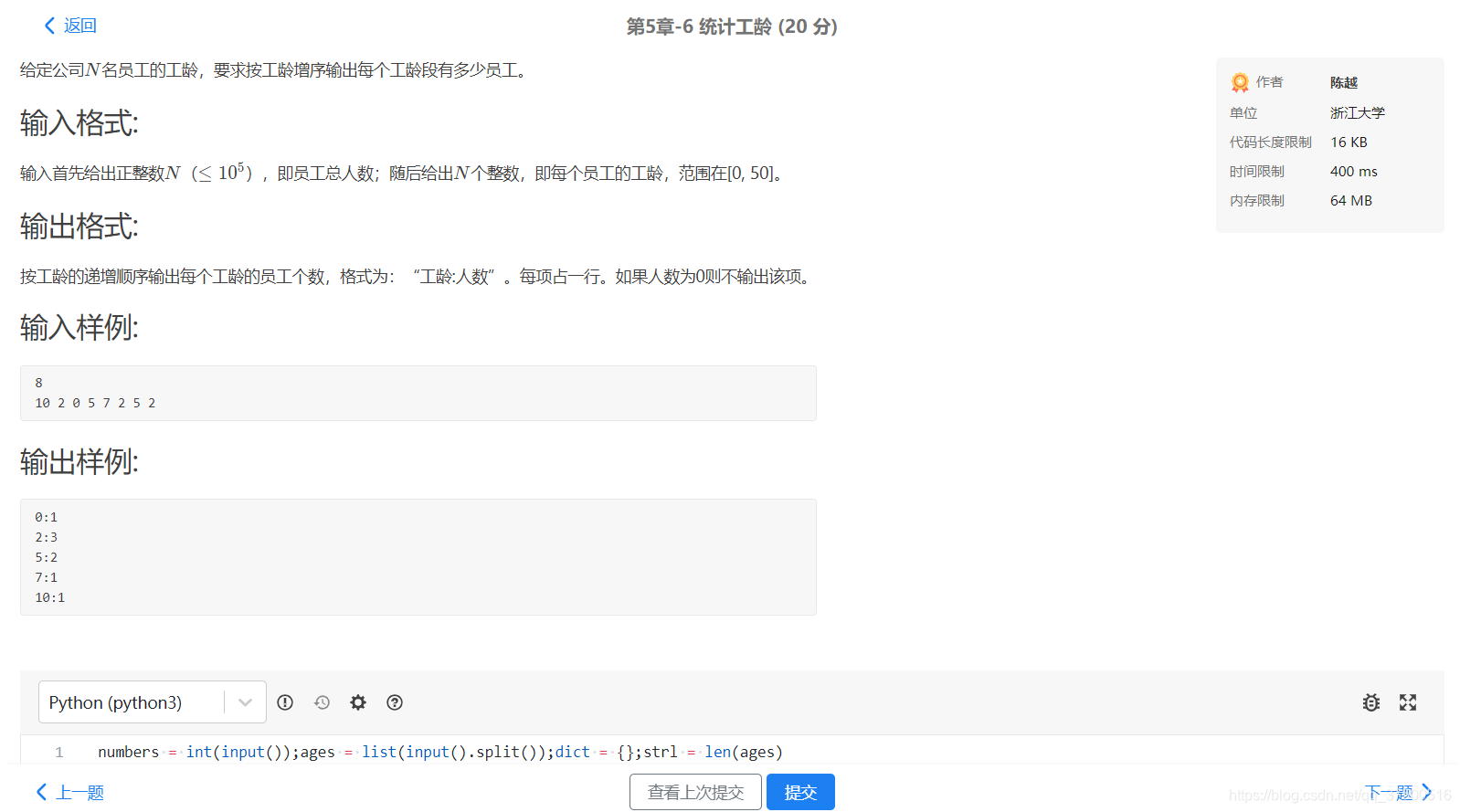Click the back chevron icon next to 返回

pyautogui.click(x=49, y=26)
